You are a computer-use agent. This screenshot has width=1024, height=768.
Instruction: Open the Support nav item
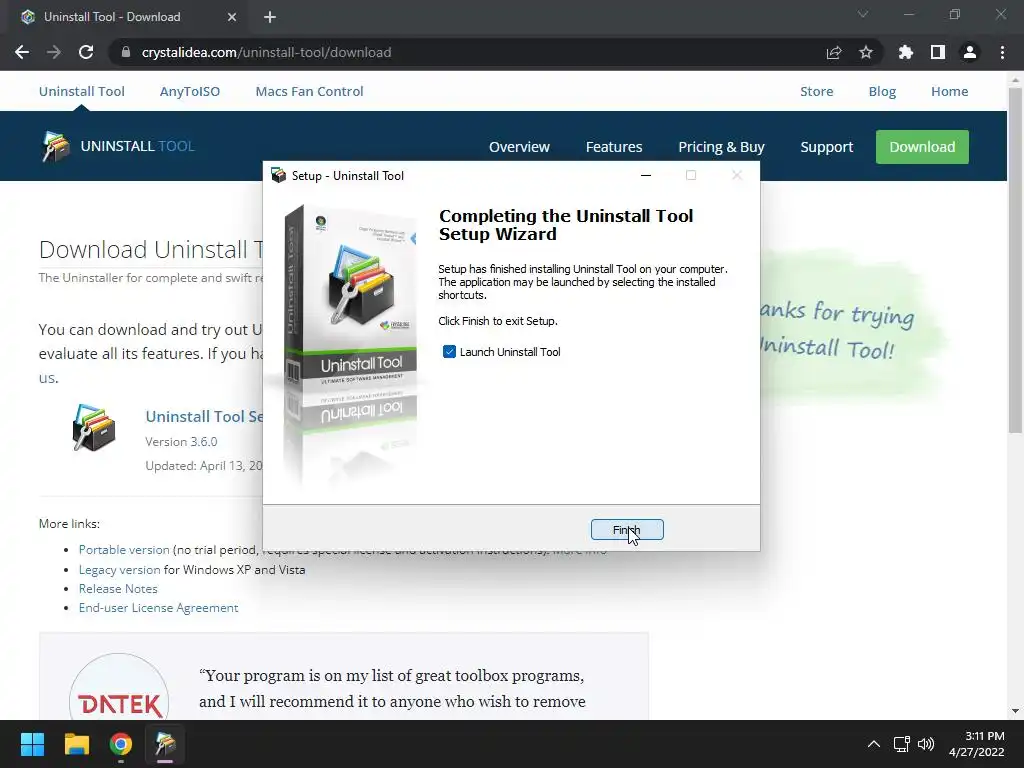pos(827,147)
